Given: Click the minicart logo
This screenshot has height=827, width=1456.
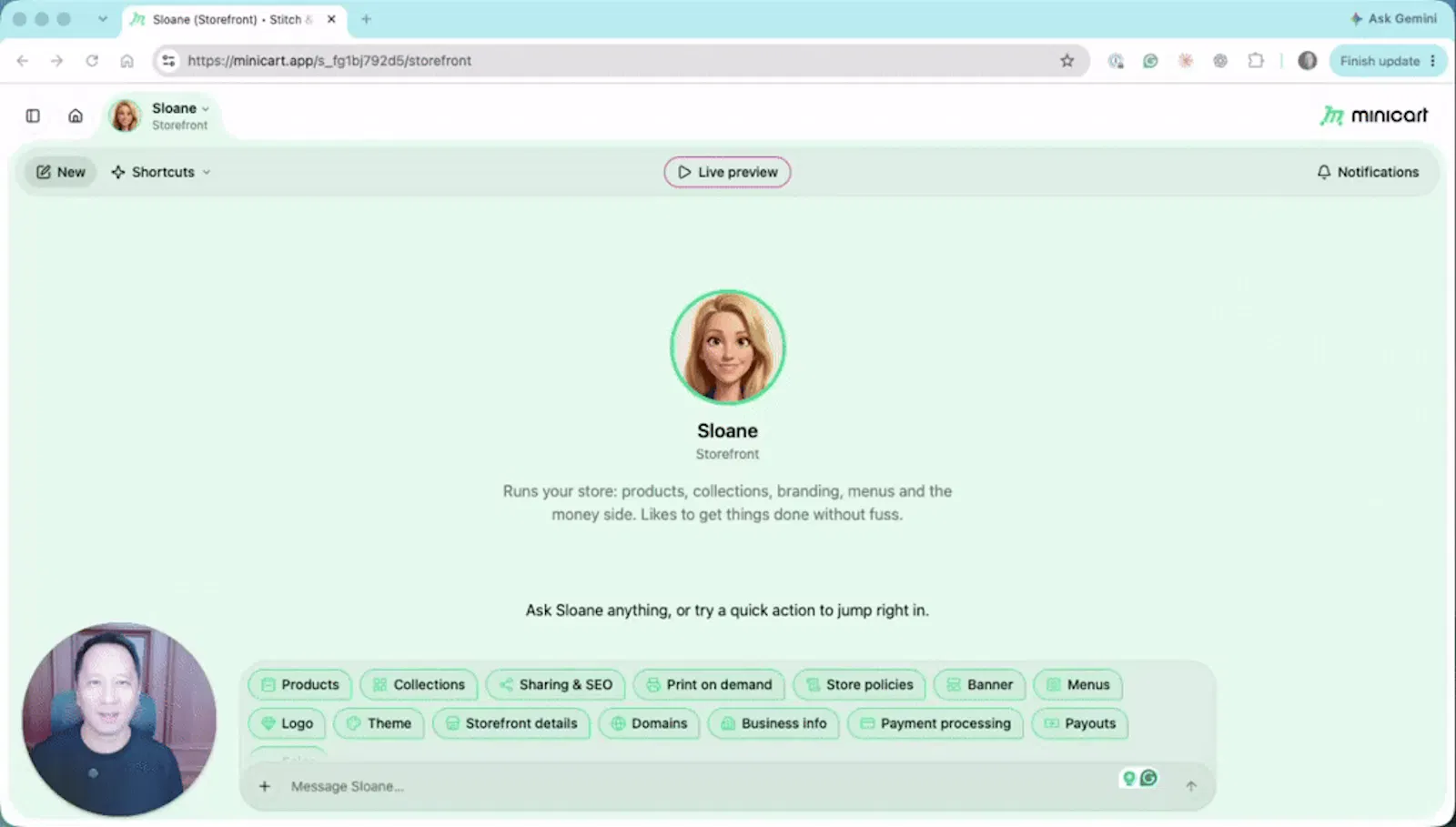Looking at the screenshot, I should (1374, 116).
